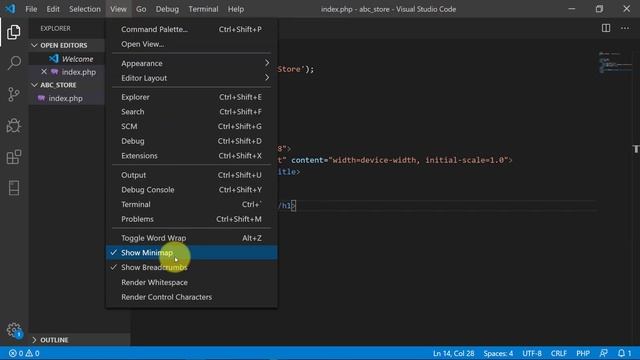Screen dimensions: 640x360
Task: Click the feedback icon in the status bar
Action: click(603, 353)
